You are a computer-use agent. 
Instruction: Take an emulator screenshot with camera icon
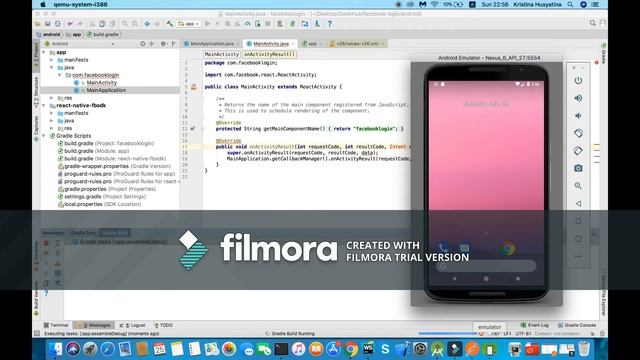(578, 168)
